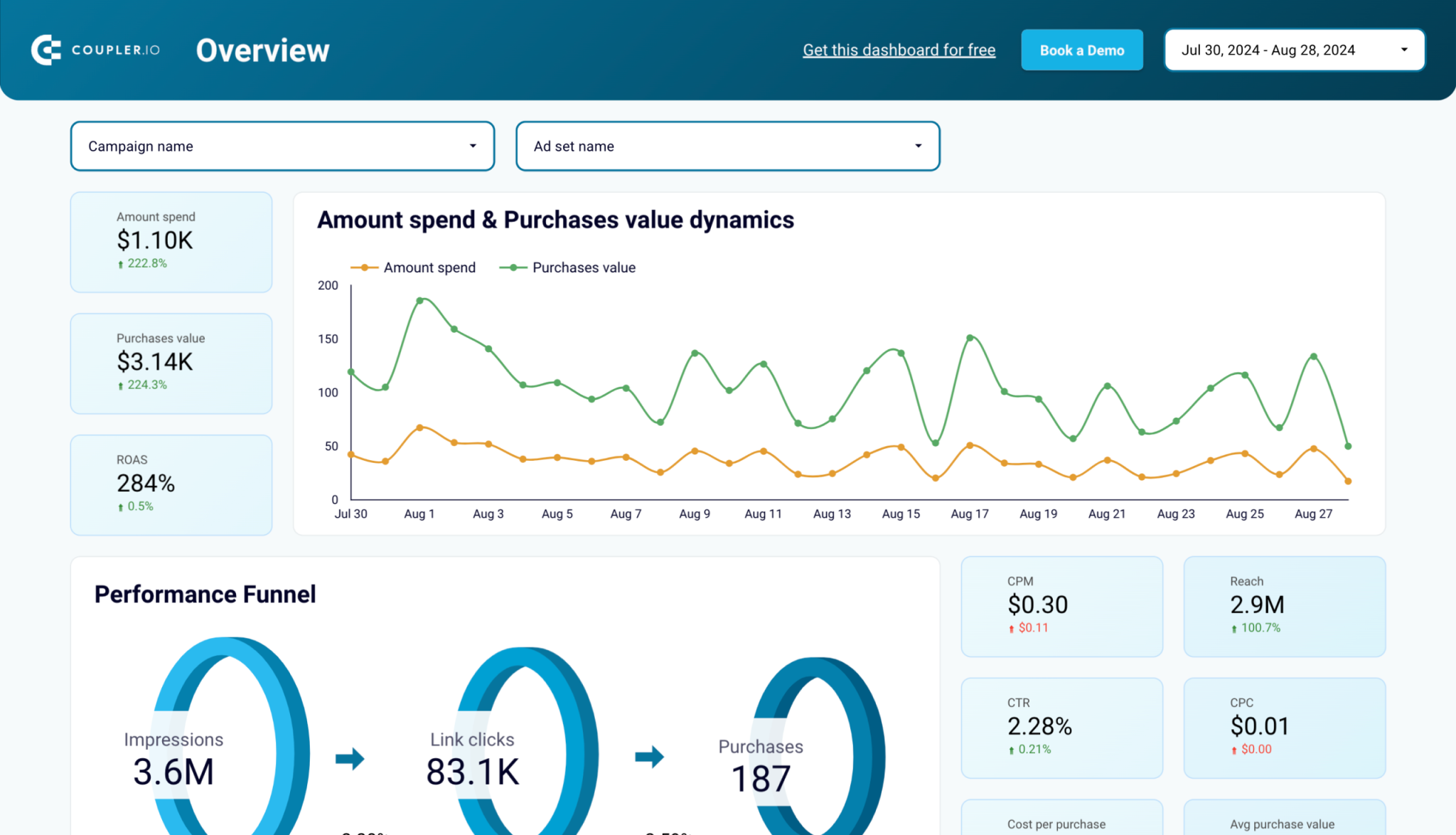The width and height of the screenshot is (1456, 835).
Task: Click the Performance Funnel section heading
Action: tap(205, 594)
